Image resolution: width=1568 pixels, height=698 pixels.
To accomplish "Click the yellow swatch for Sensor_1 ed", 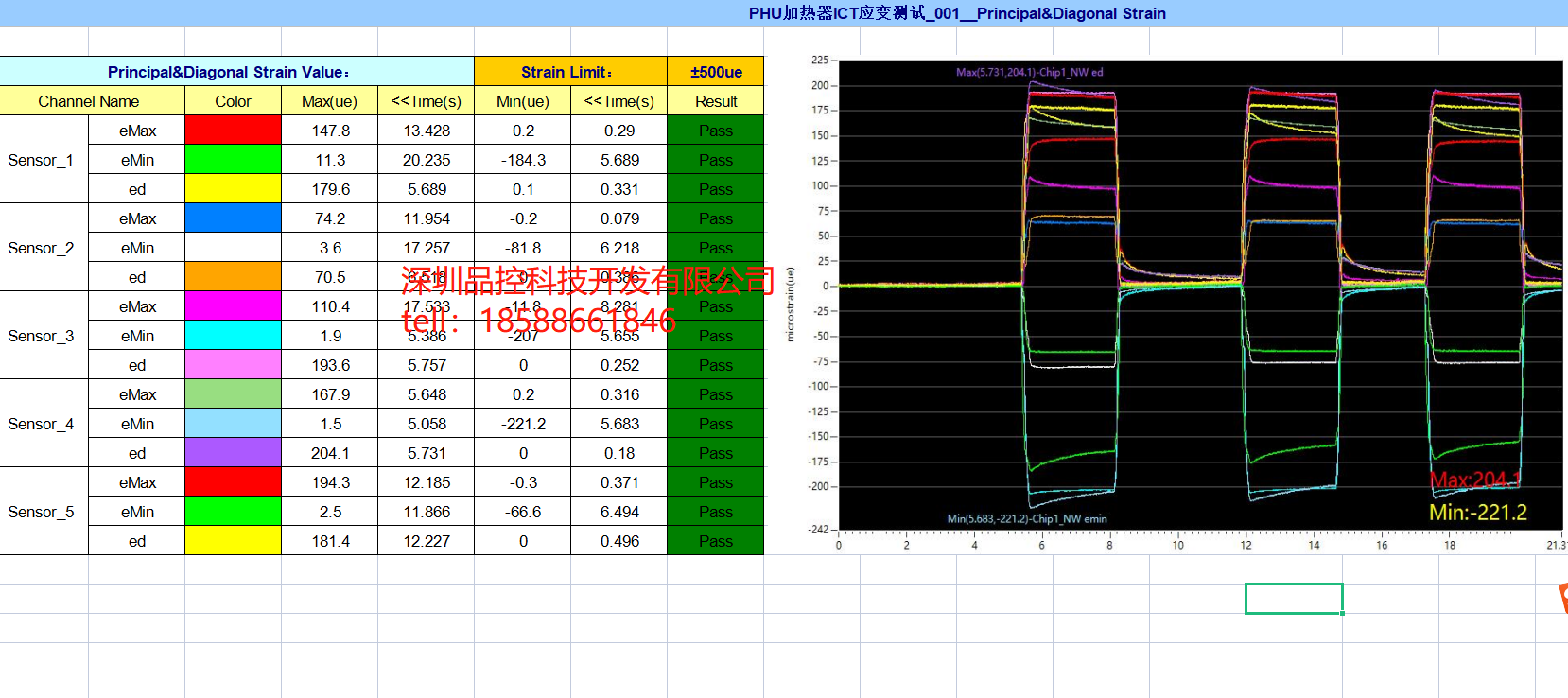I will click(233, 189).
